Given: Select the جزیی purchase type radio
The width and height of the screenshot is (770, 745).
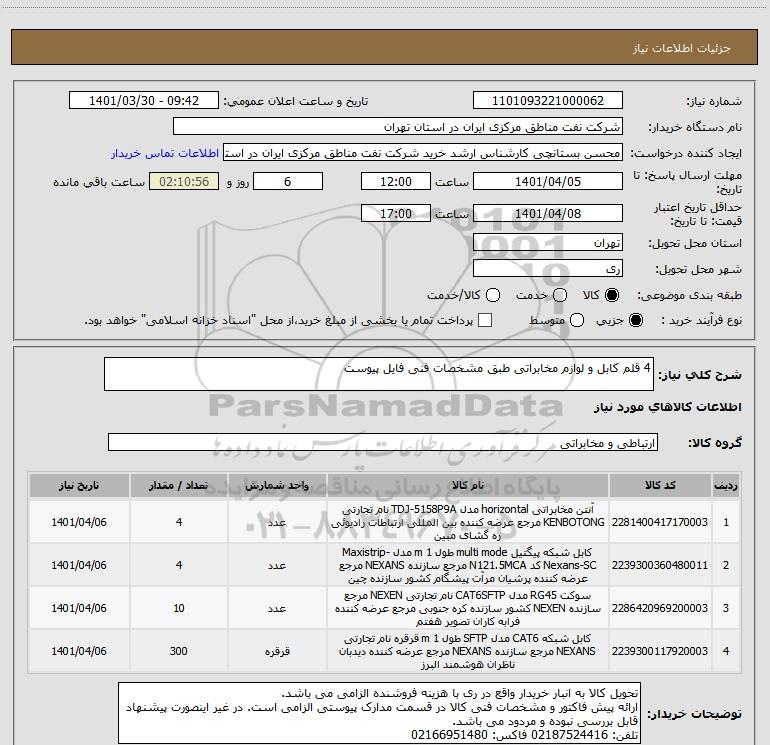Looking at the screenshot, I should (x=636, y=320).
